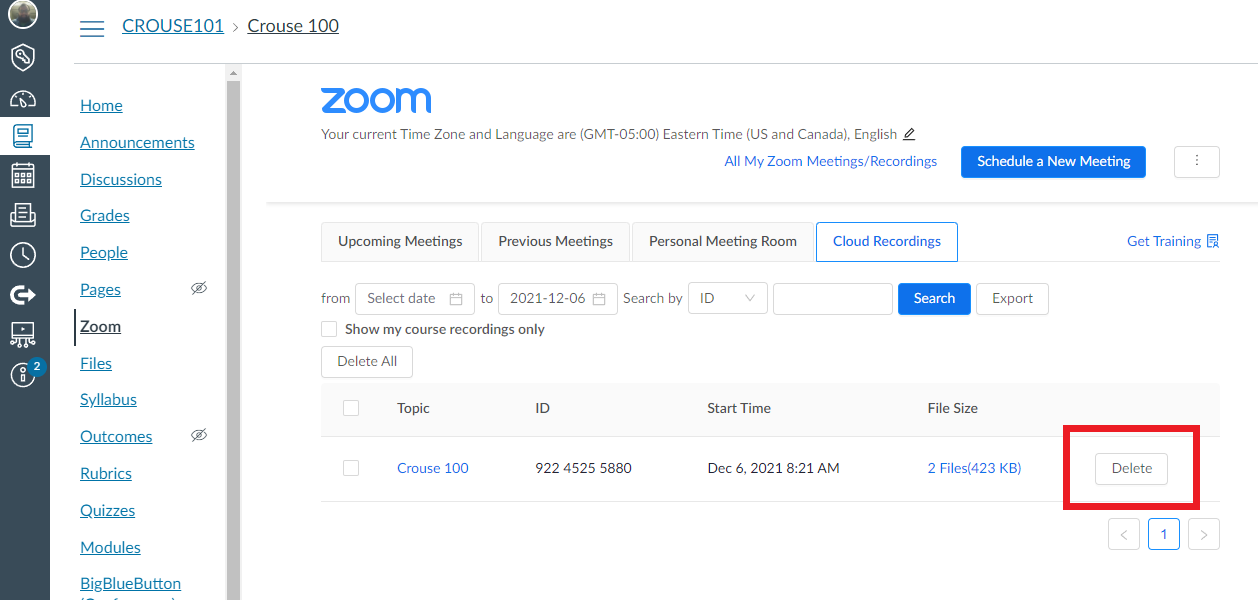Open All My Zoom Meetings/Recordings link

tap(831, 161)
